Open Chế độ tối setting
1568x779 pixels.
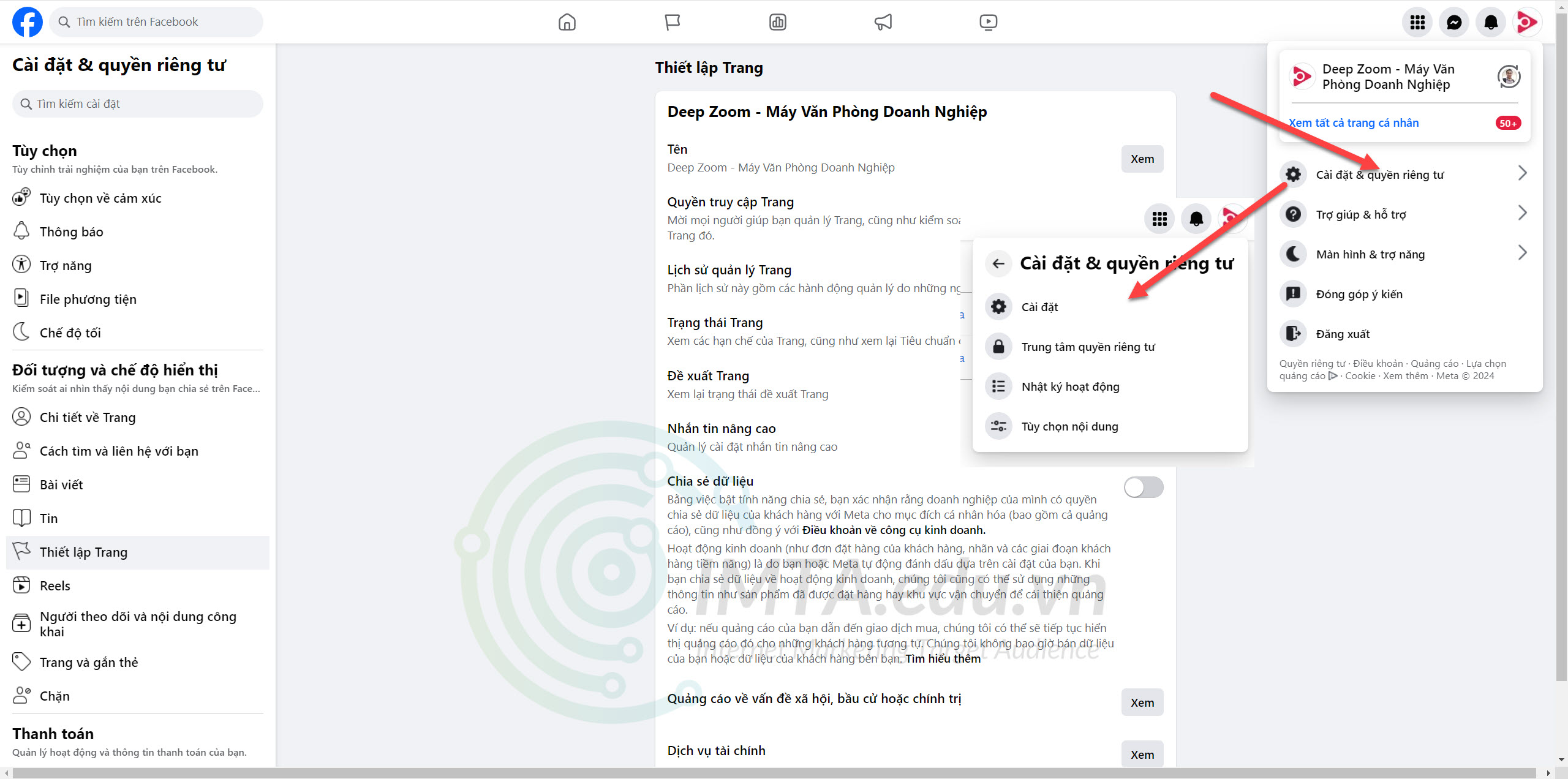(x=138, y=333)
